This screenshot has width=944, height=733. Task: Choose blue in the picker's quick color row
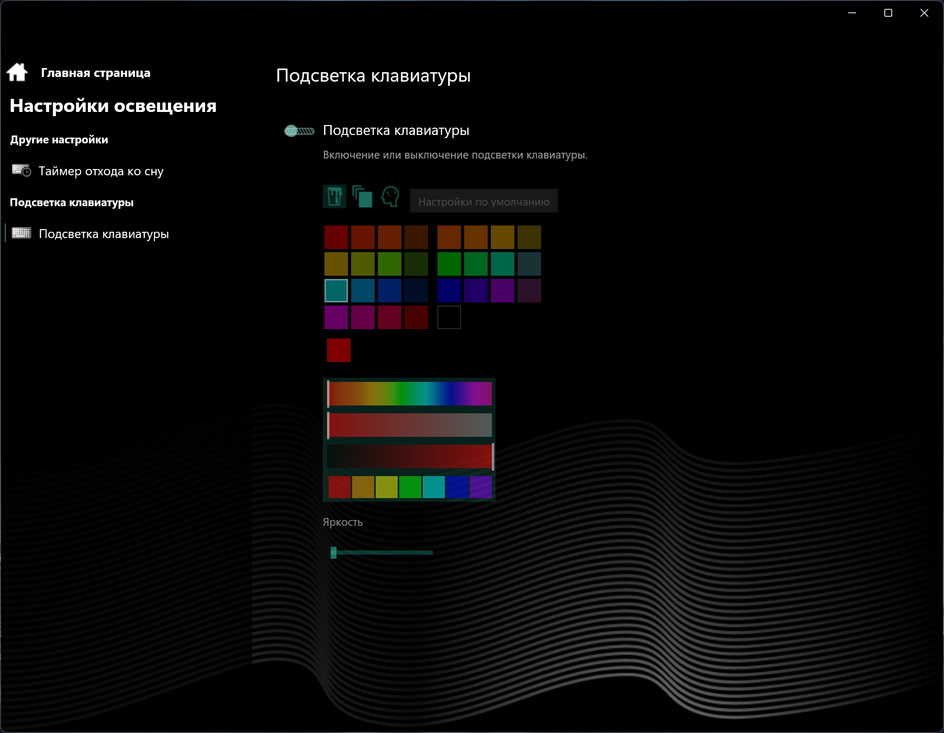[457, 487]
